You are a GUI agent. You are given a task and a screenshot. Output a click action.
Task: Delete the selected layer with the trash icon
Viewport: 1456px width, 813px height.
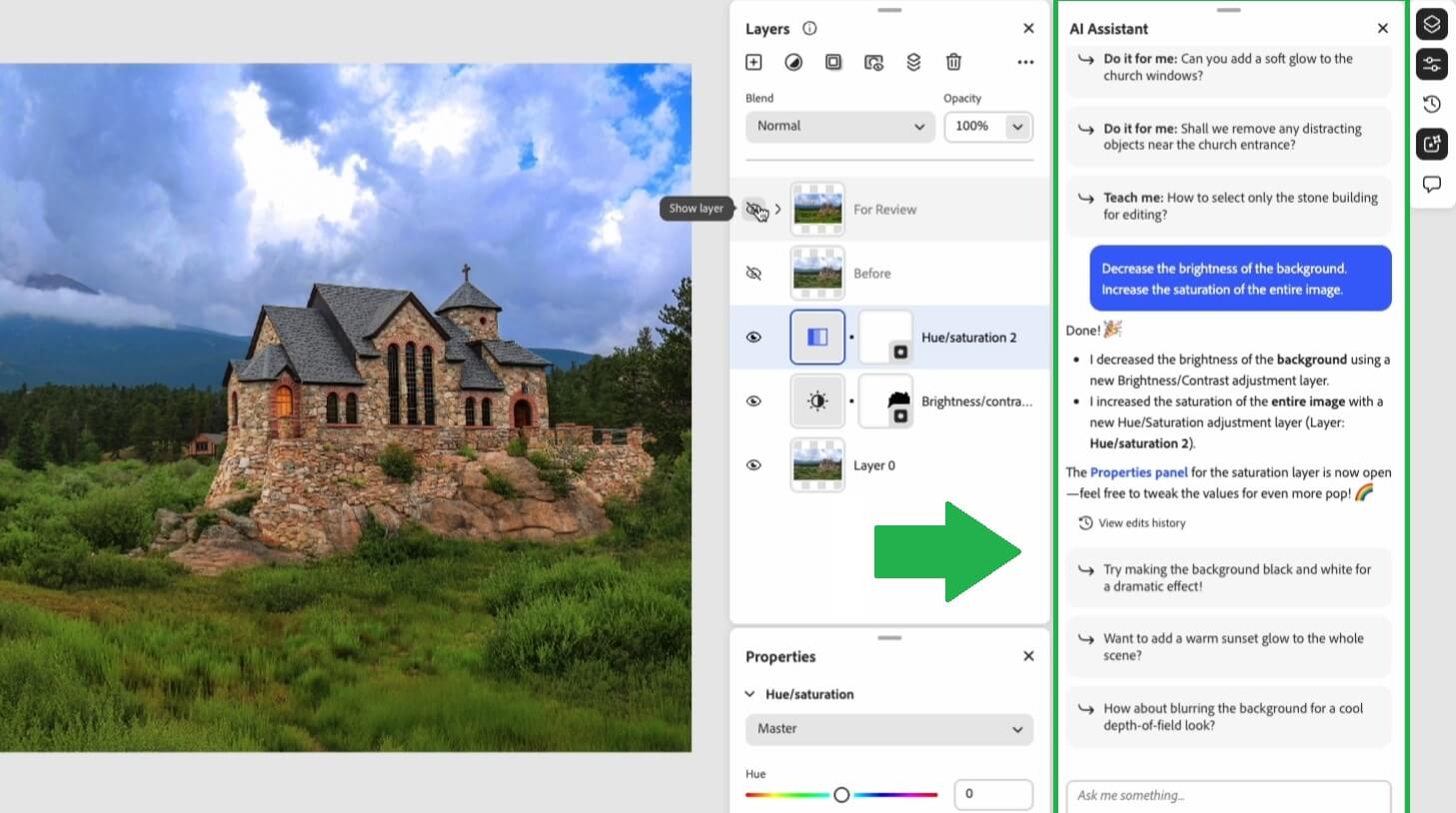click(x=953, y=62)
